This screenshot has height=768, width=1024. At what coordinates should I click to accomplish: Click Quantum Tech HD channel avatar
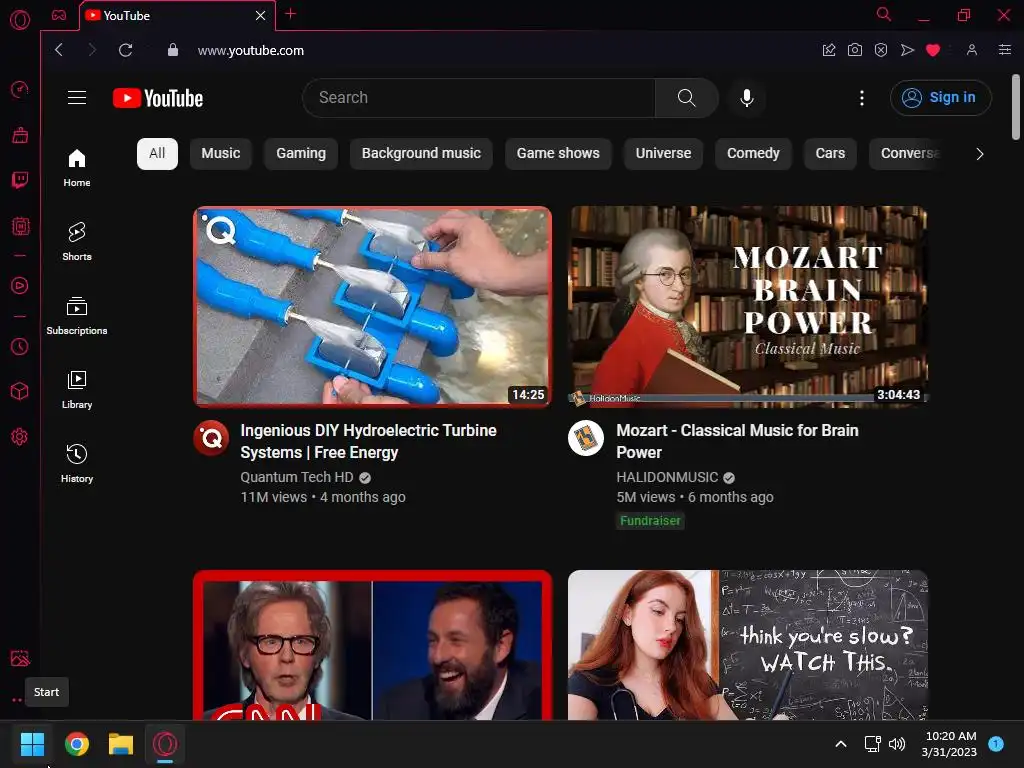[211, 438]
